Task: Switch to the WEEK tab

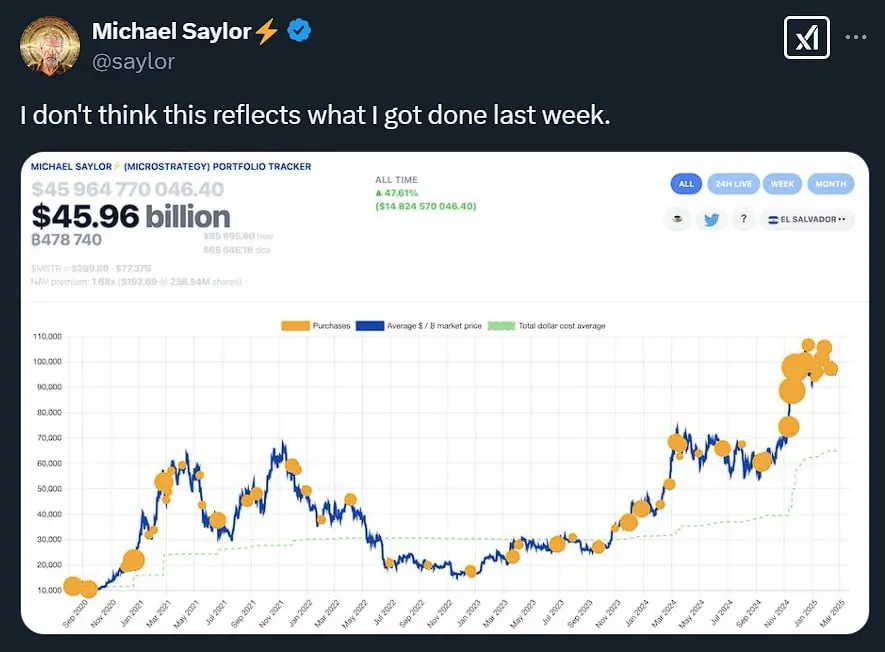Action: pos(782,184)
